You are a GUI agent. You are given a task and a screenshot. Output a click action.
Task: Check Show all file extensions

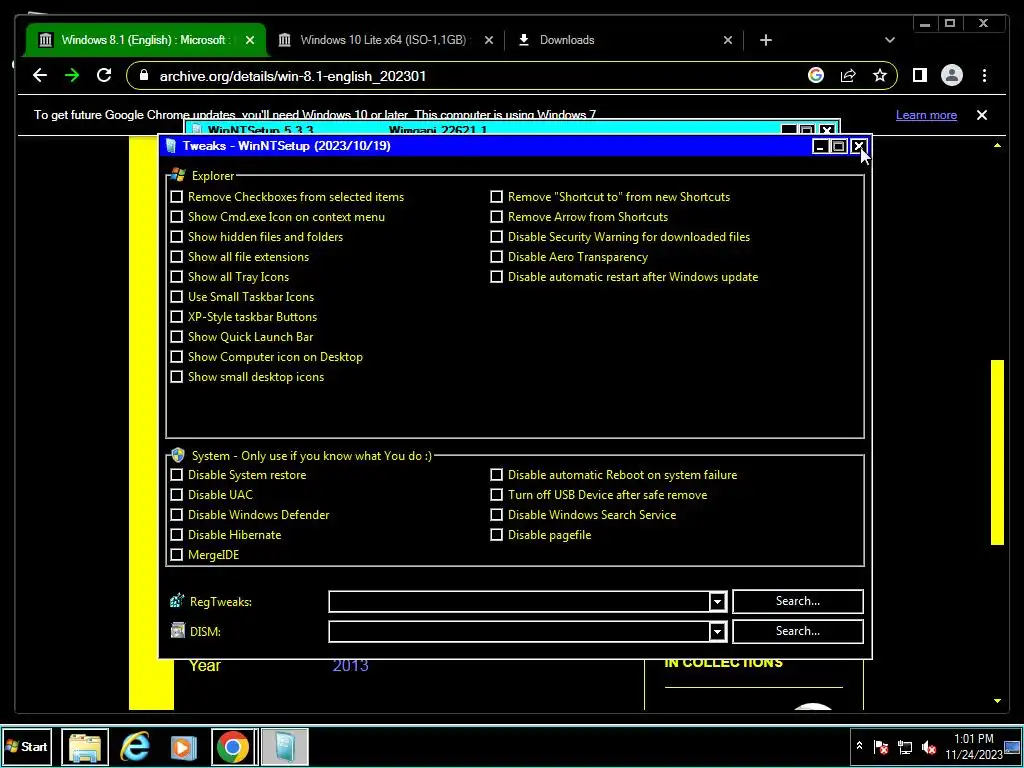176,257
